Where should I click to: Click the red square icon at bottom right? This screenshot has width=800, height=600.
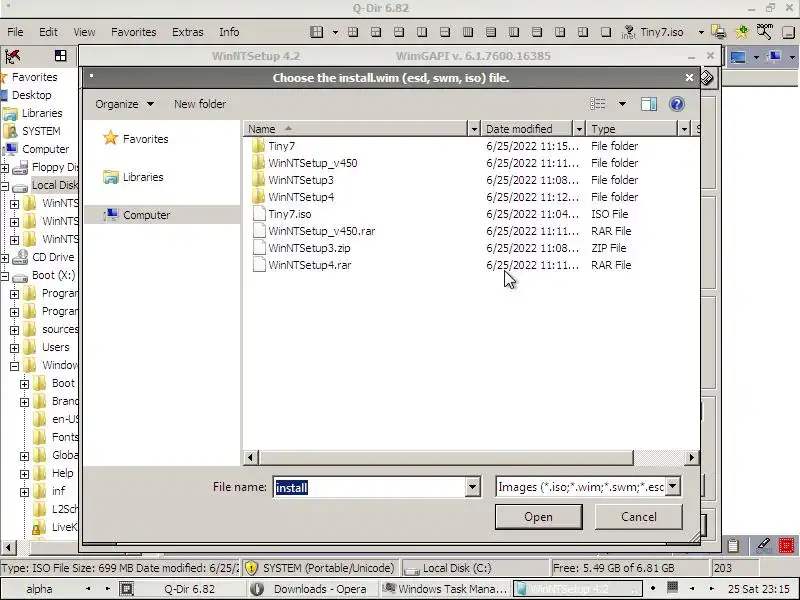tap(786, 546)
